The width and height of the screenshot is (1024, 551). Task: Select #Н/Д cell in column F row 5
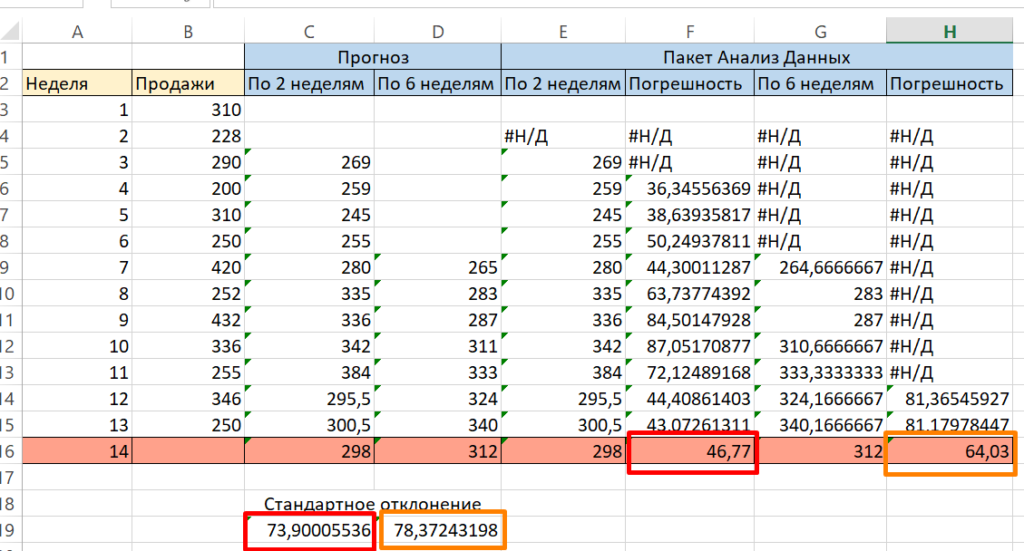point(690,162)
